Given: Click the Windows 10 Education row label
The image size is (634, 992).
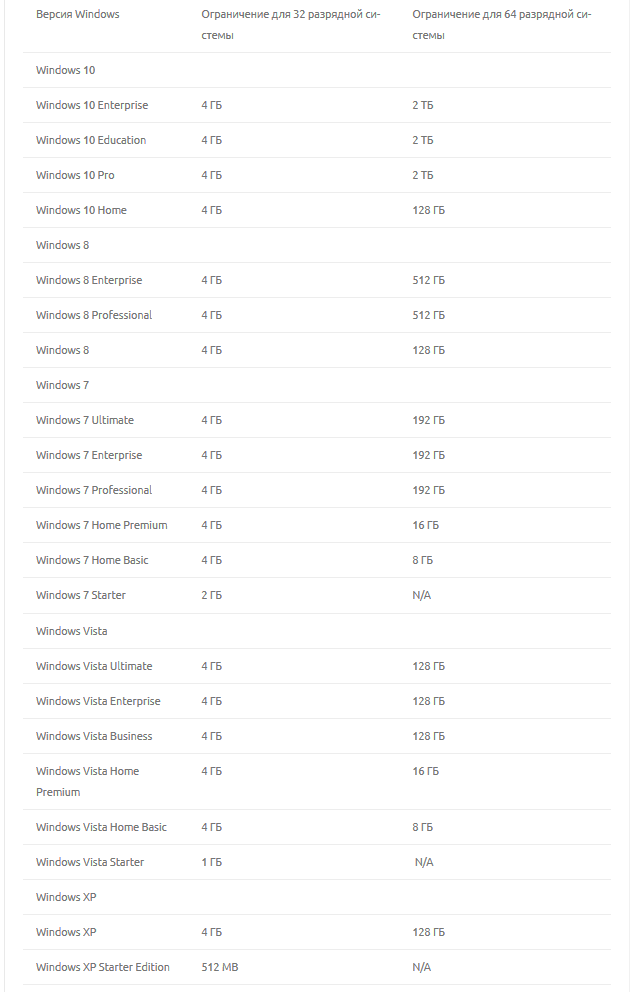Looking at the screenshot, I should coord(91,140).
